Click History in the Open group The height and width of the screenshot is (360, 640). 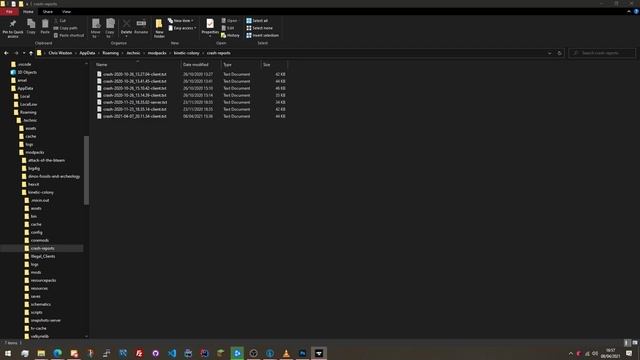[230, 36]
